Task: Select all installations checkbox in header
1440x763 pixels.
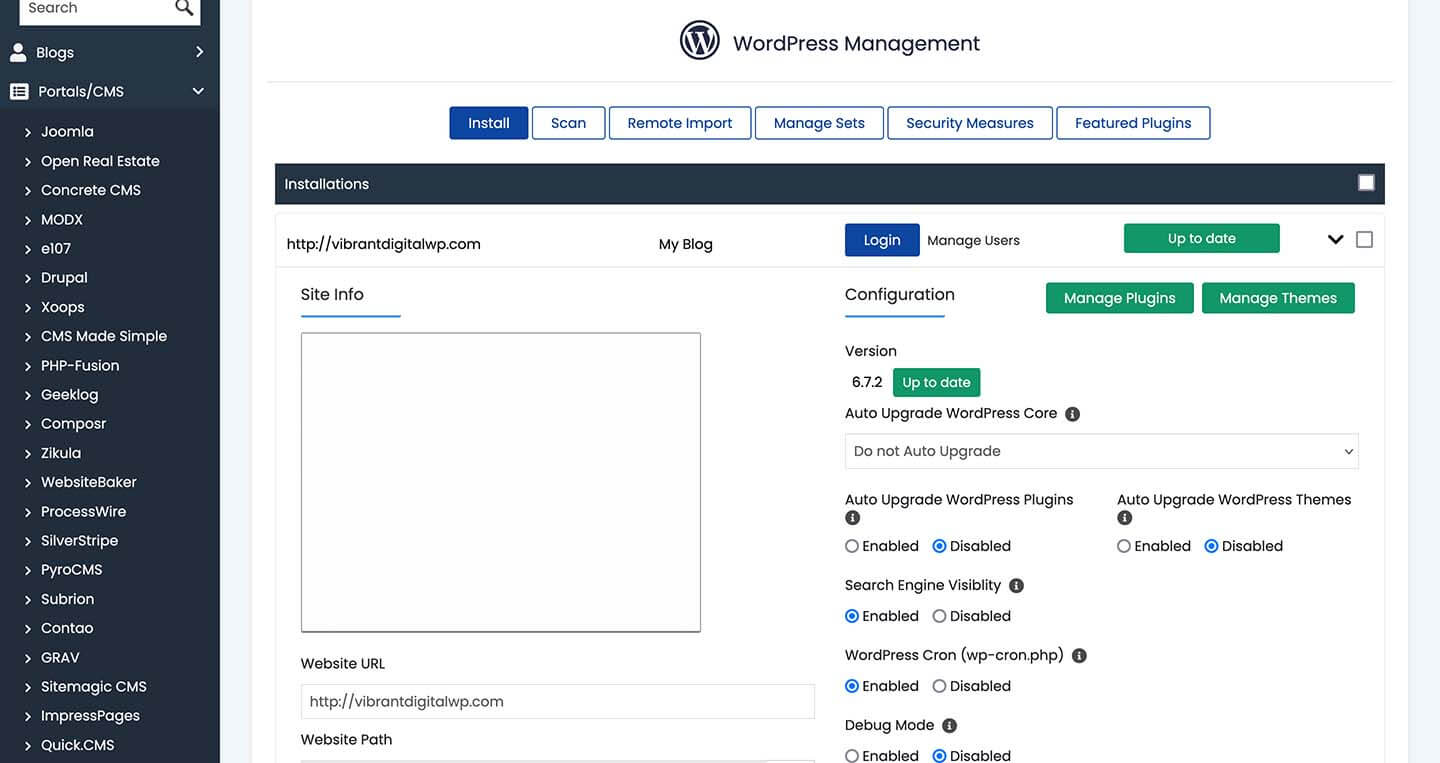Action: [x=1366, y=183]
